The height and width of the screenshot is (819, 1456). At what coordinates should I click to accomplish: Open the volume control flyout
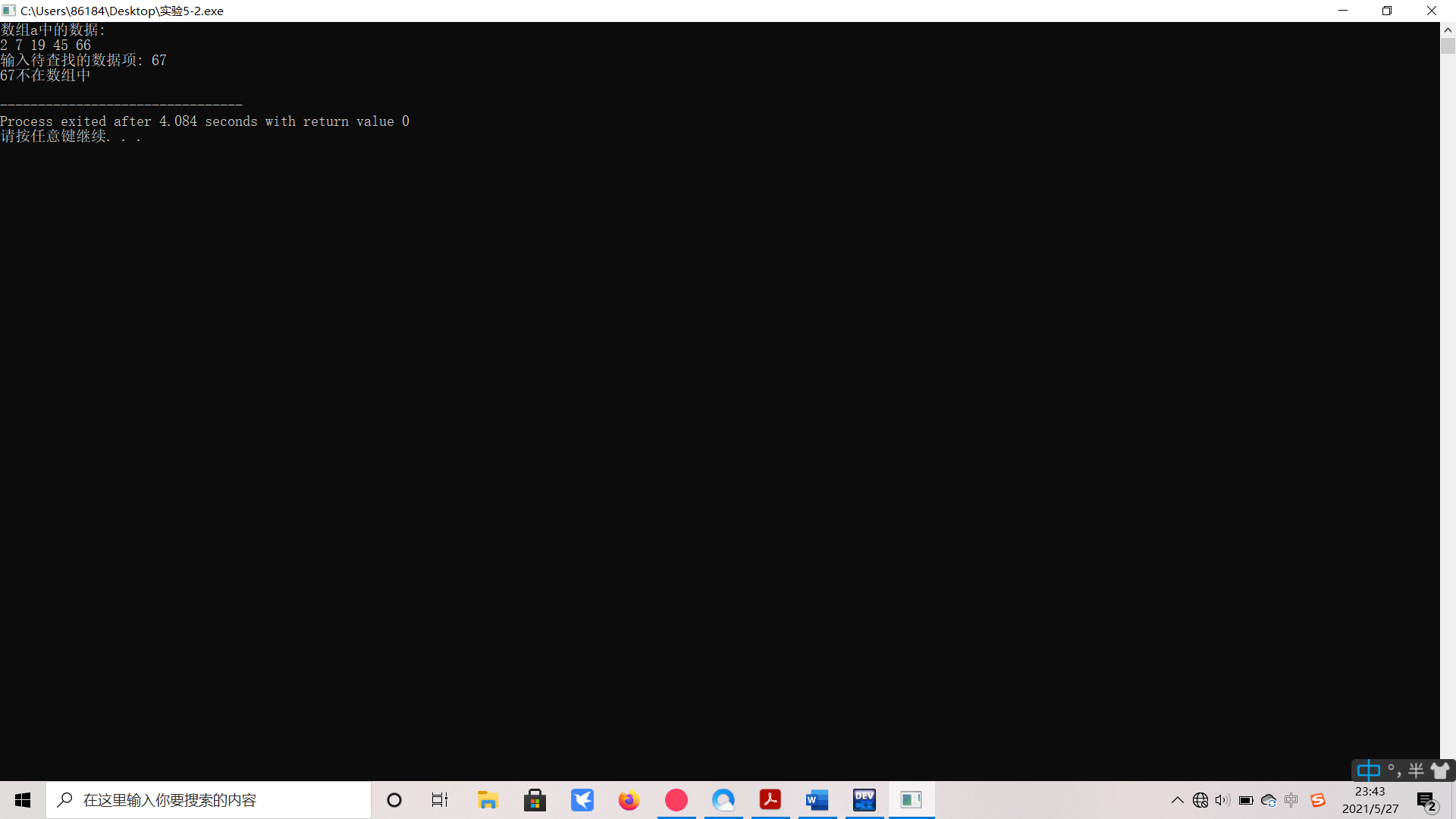(x=1222, y=800)
